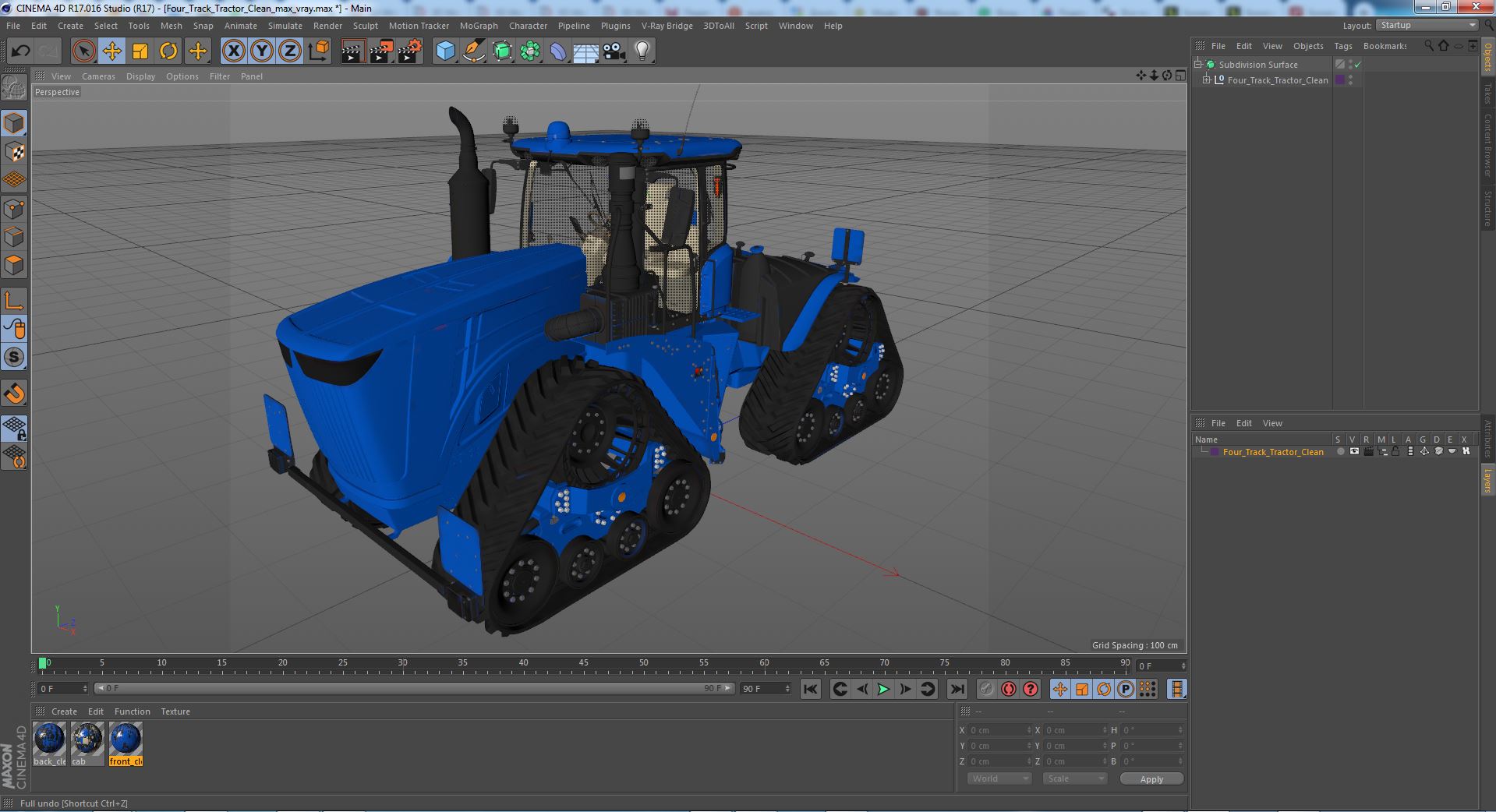Toggle Subdivision Surface enable checkmark
The image size is (1496, 812).
(x=1357, y=65)
